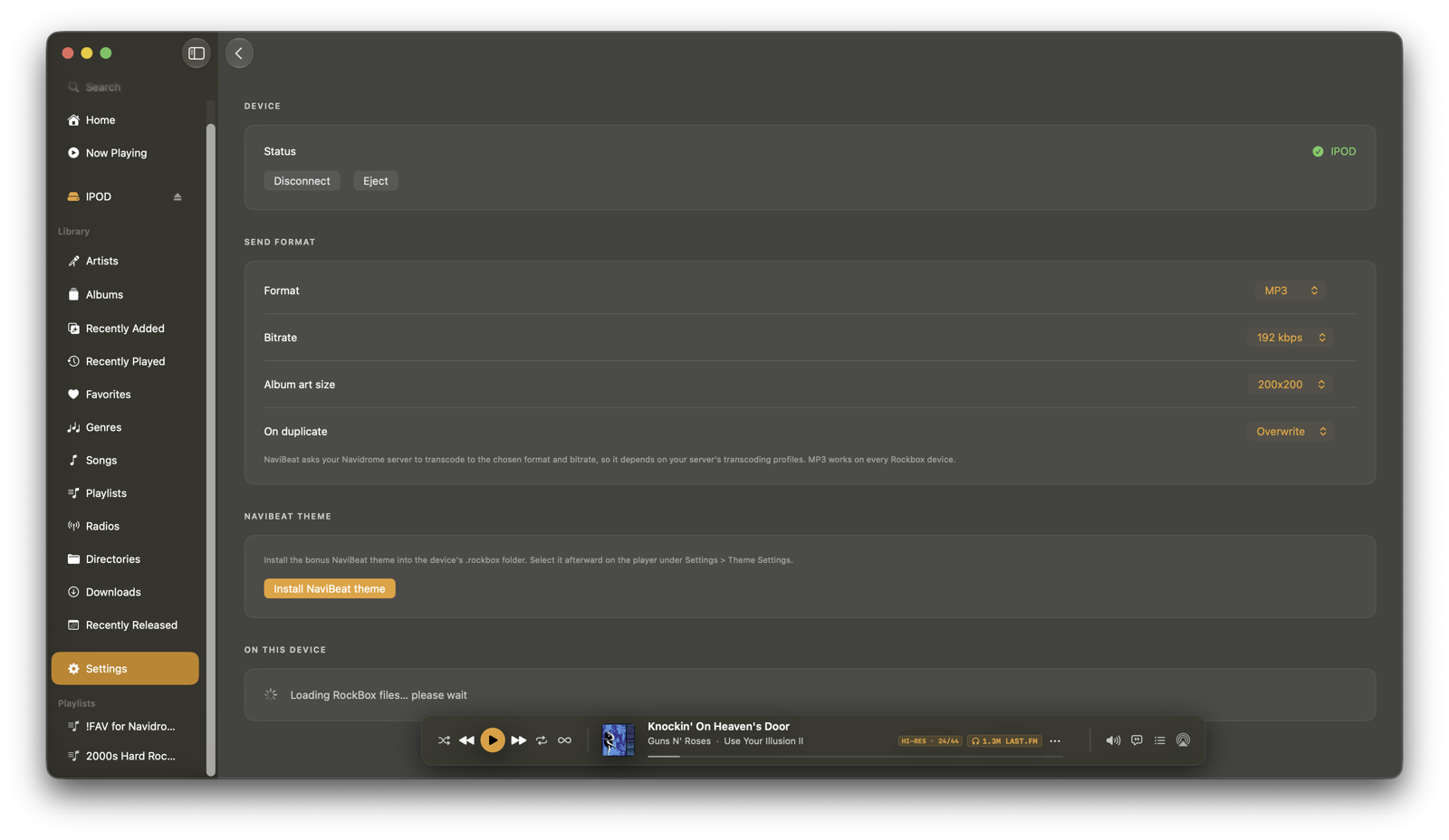The image size is (1449, 840).
Task: Click the Use Your Illusion II album thumbnail
Action: (x=619, y=740)
